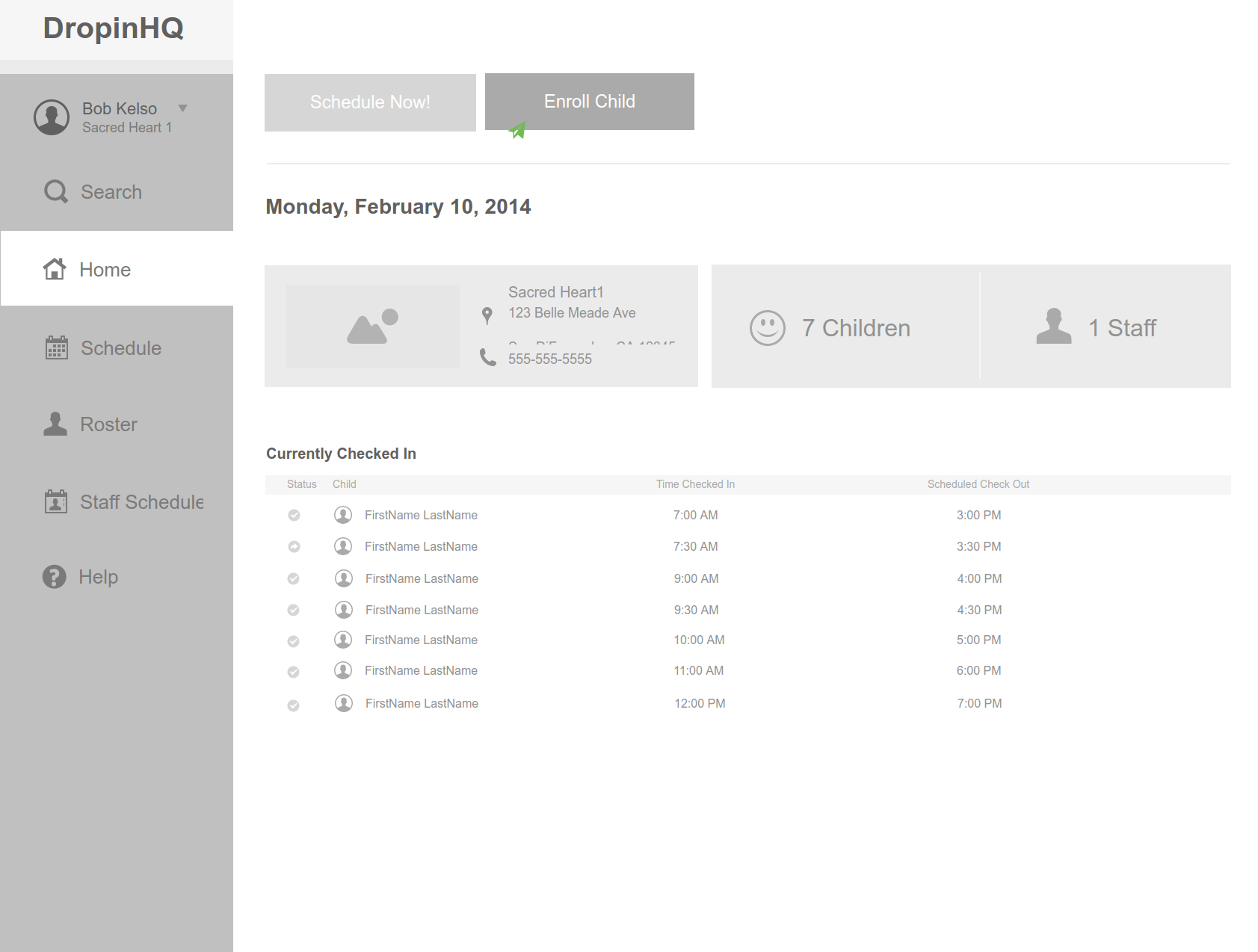Image resolution: width=1258 pixels, height=952 pixels.
Task: Click the address map pin icon
Action: point(487,315)
